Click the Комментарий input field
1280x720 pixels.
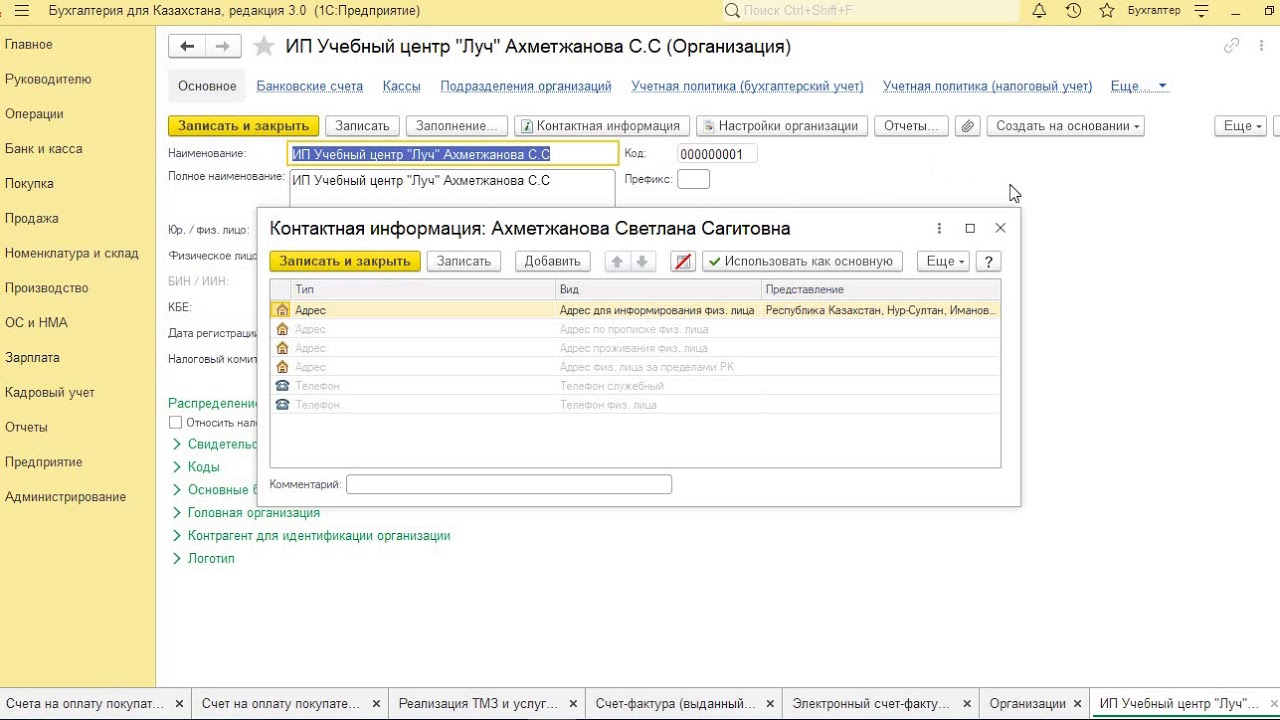[x=509, y=484]
